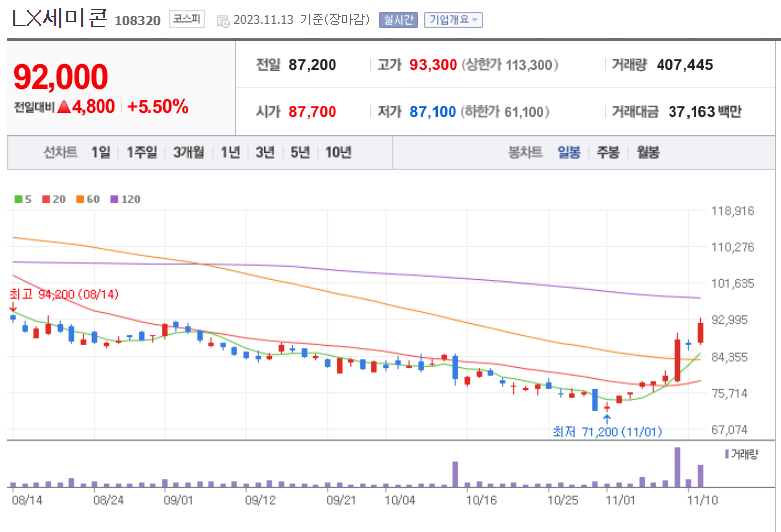The width and height of the screenshot is (781, 532).
Task: Click the change amount 4,800
Action: [x=93, y=107]
